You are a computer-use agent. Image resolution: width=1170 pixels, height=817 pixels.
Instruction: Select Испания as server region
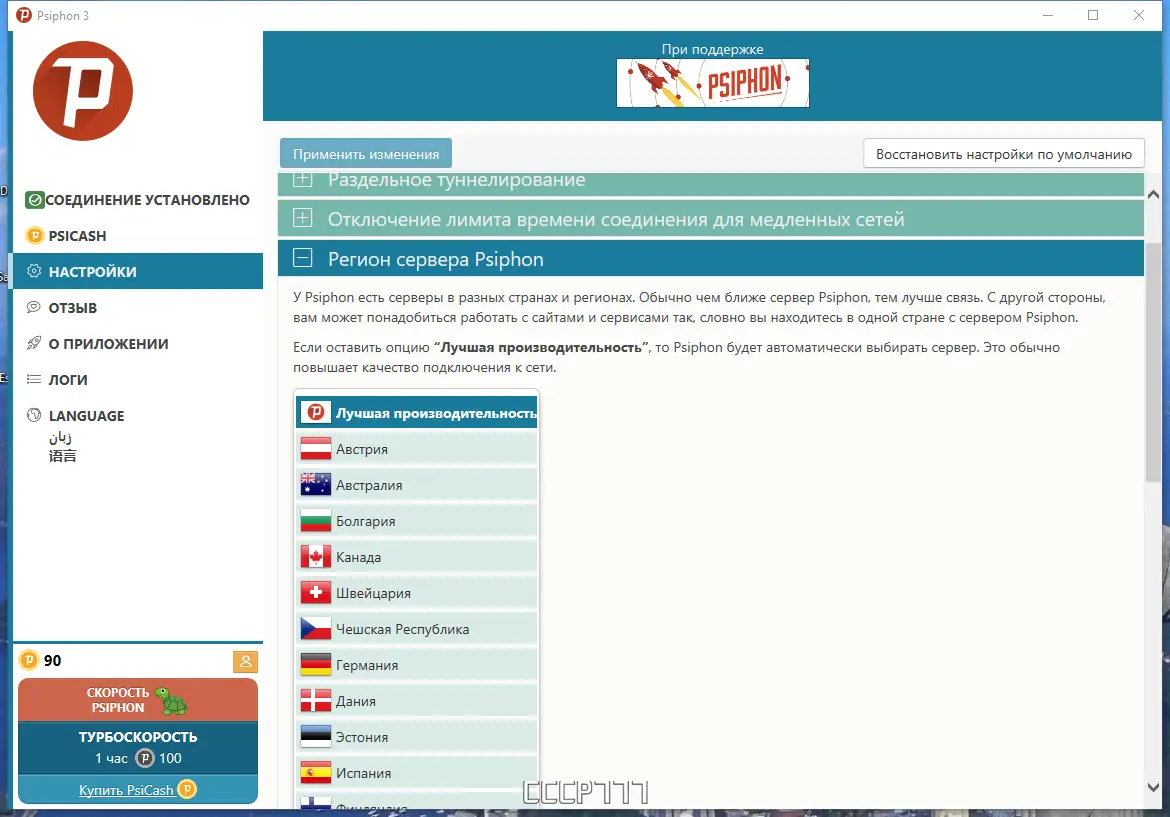pyautogui.click(x=417, y=773)
